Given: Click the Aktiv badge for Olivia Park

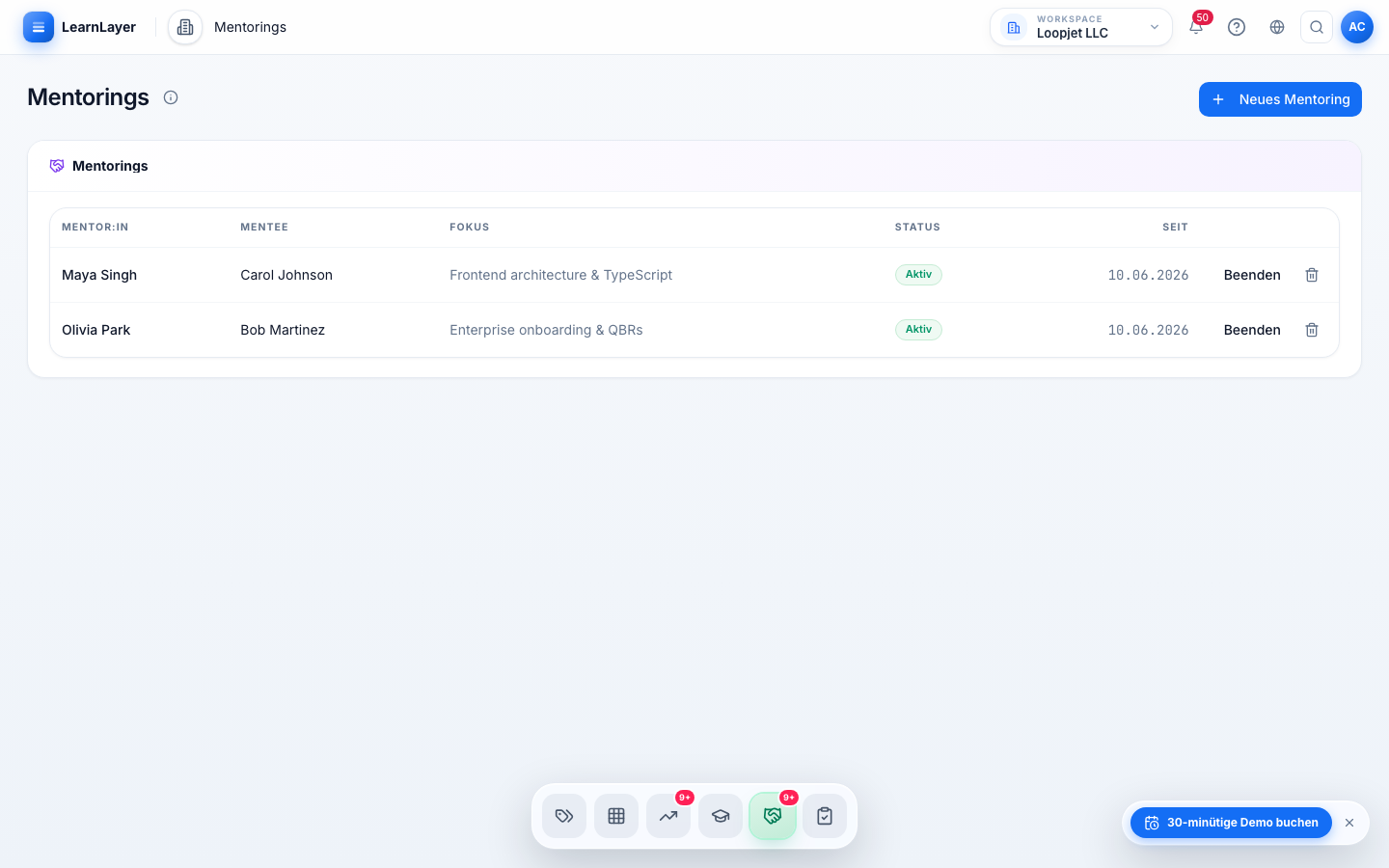Looking at the screenshot, I should [918, 330].
